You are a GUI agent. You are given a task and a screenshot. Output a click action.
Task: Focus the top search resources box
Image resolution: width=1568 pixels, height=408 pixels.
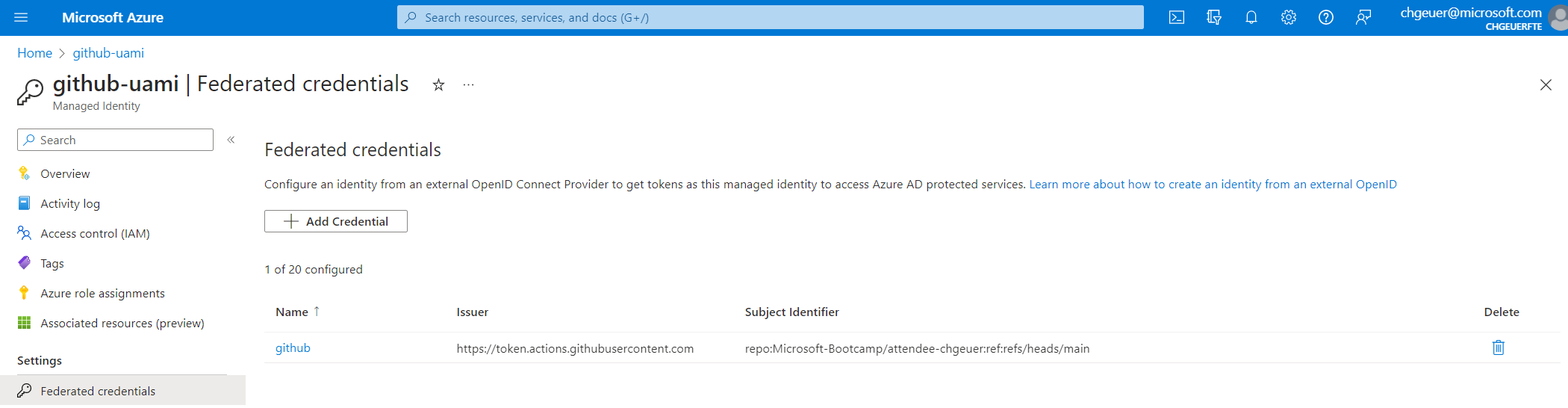point(770,17)
